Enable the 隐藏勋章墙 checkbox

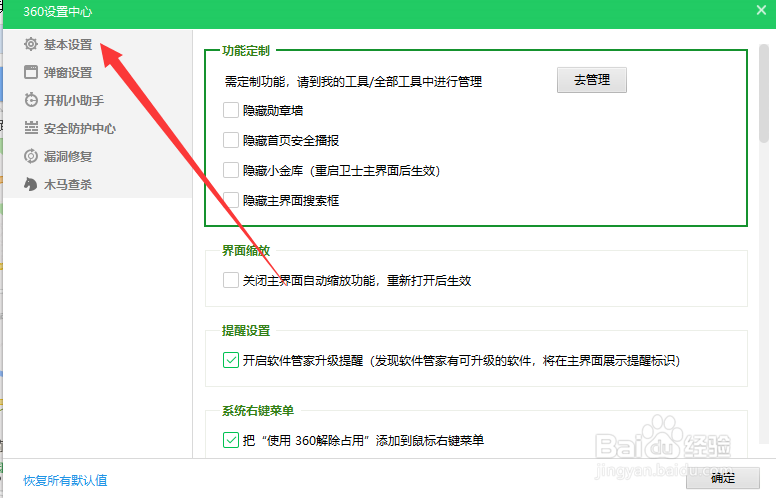[231, 110]
